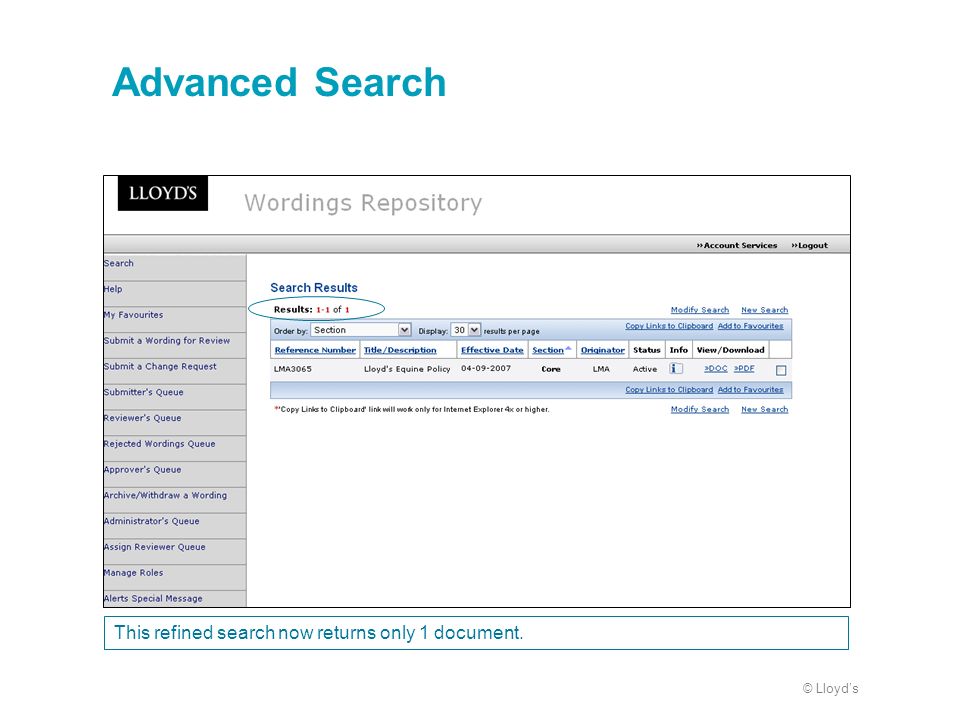Click upper Copy Links to Clipboard
The image size is (960, 720).
coord(669,326)
